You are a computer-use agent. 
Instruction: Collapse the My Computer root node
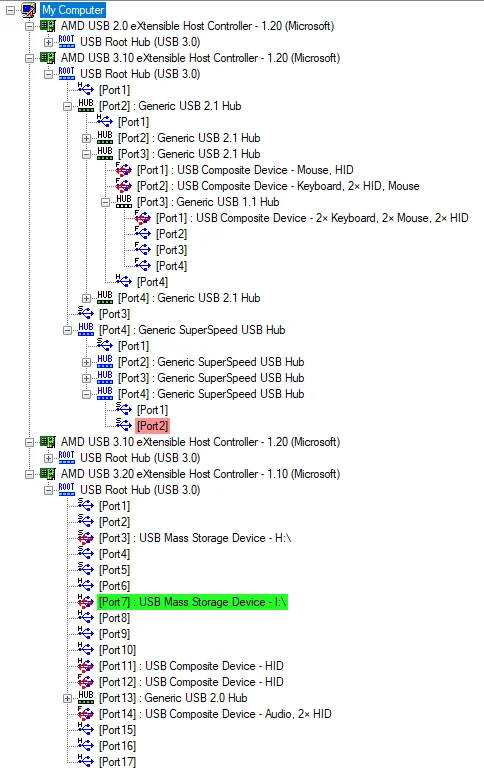pyautogui.click(x=10, y=10)
